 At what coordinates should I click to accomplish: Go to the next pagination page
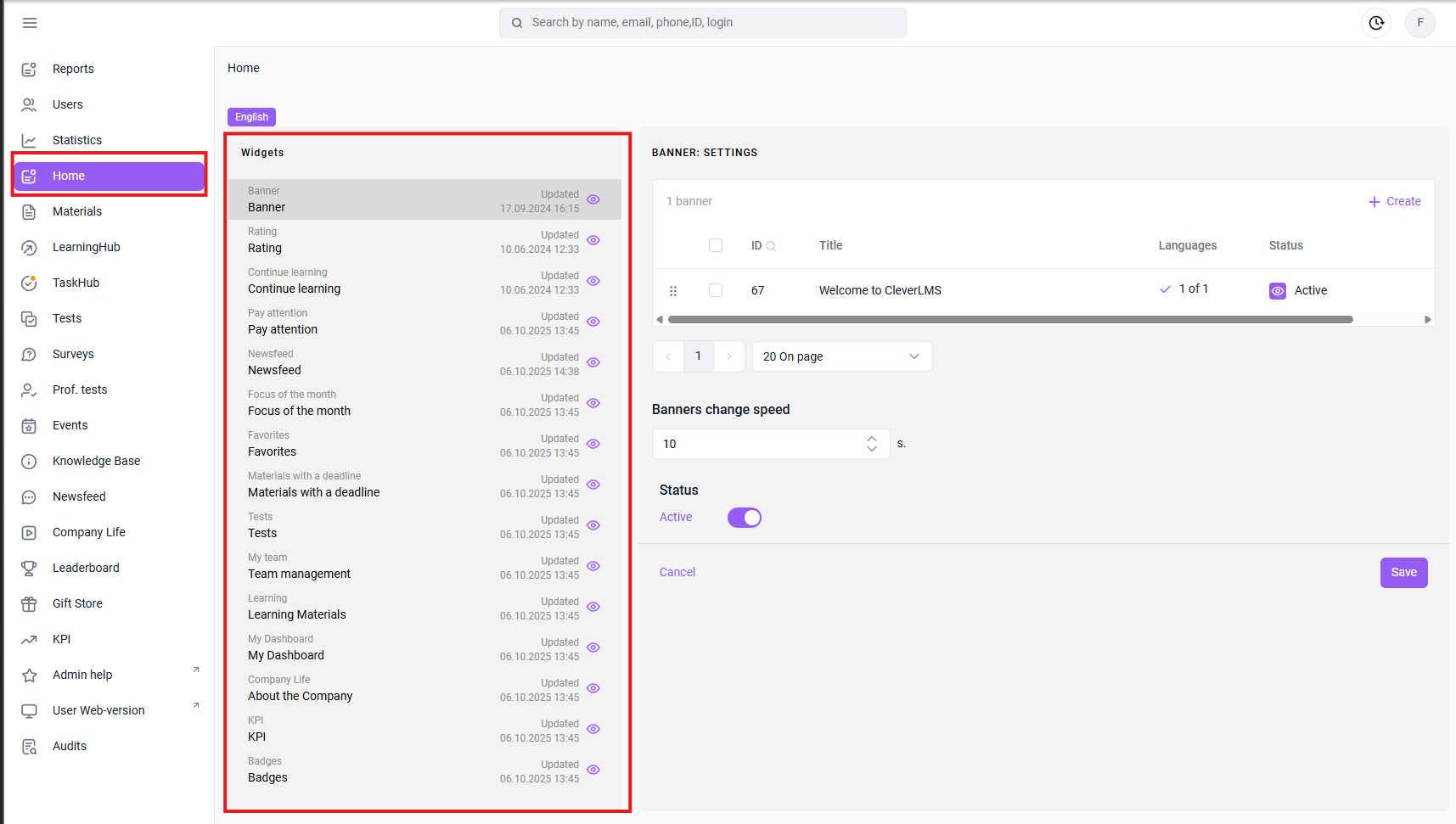(x=729, y=356)
